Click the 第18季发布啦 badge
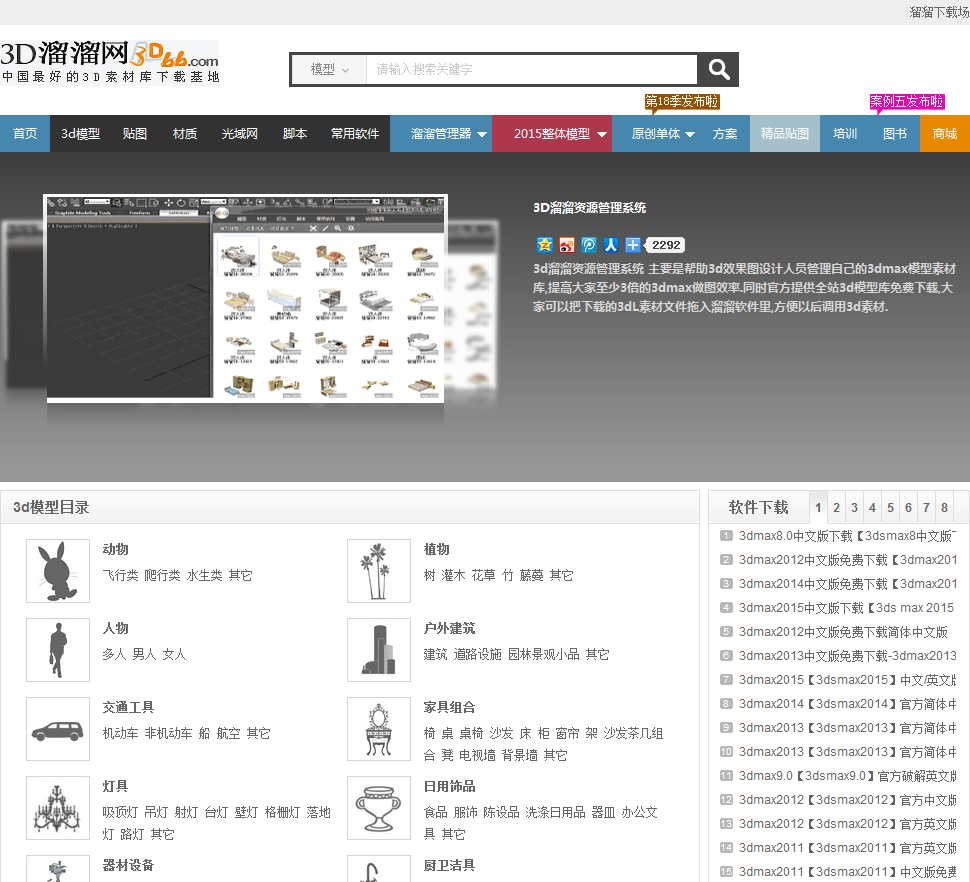This screenshot has height=882, width=970. click(682, 101)
